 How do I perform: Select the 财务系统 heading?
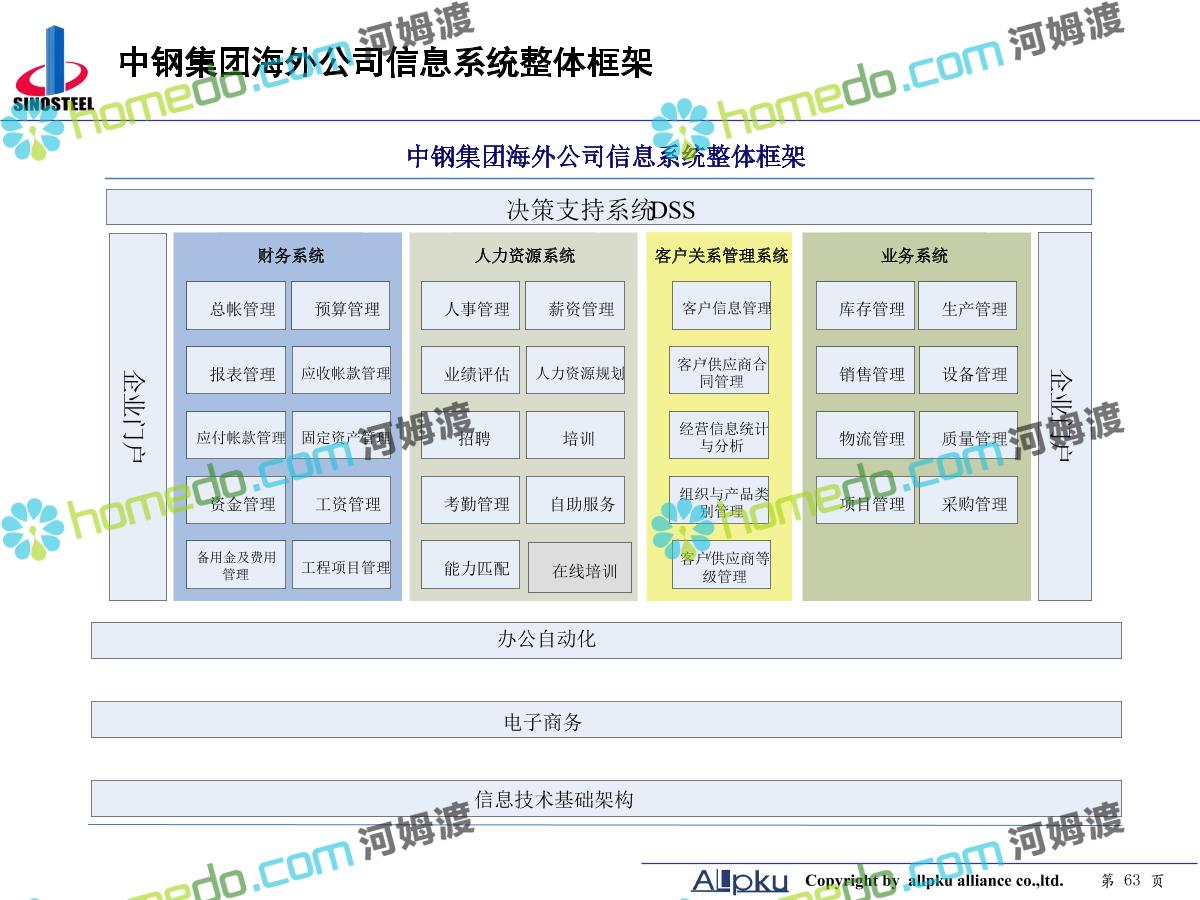[x=291, y=256]
